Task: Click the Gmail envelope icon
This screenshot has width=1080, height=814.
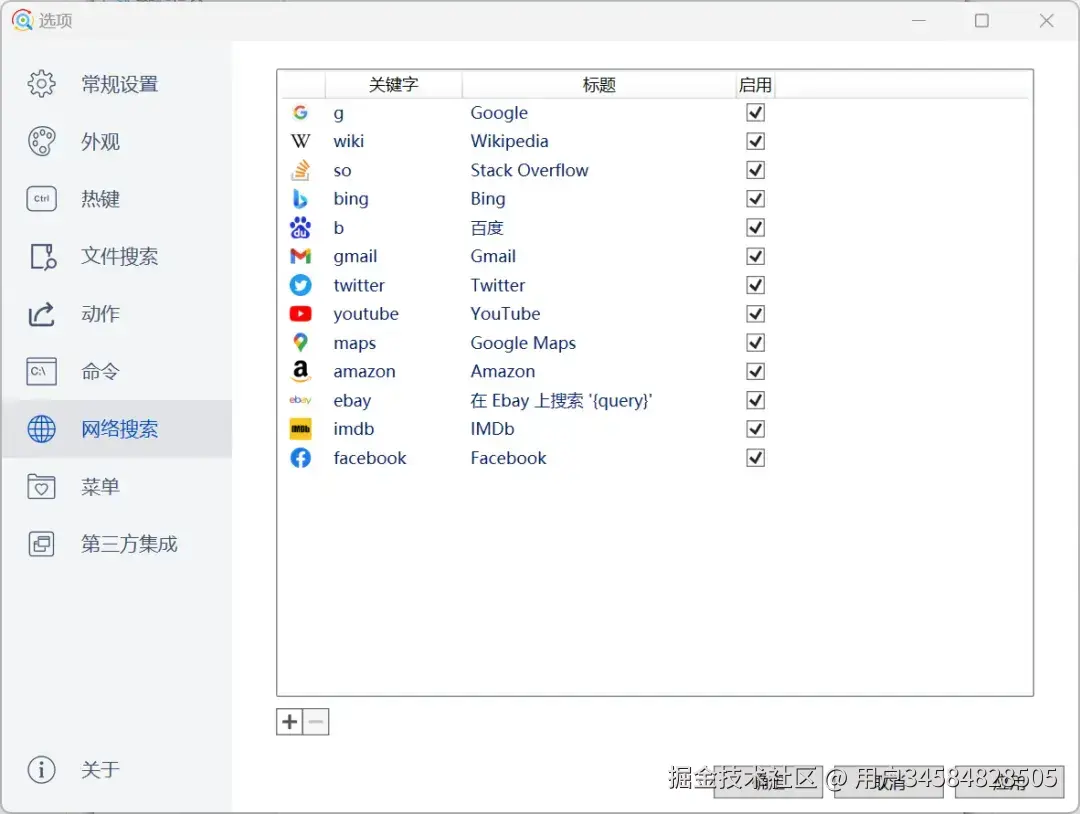Action: (300, 256)
